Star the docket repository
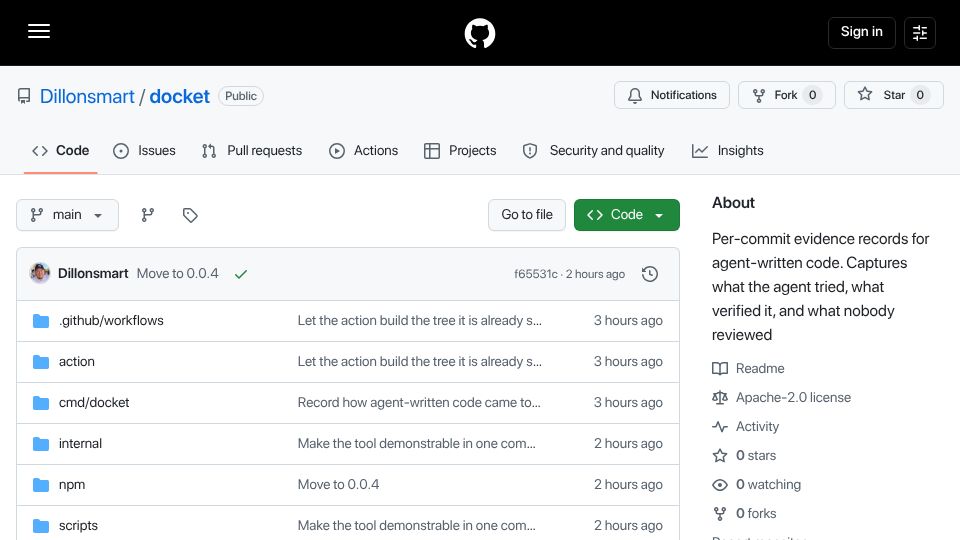This screenshot has width=960, height=540. 893,95
